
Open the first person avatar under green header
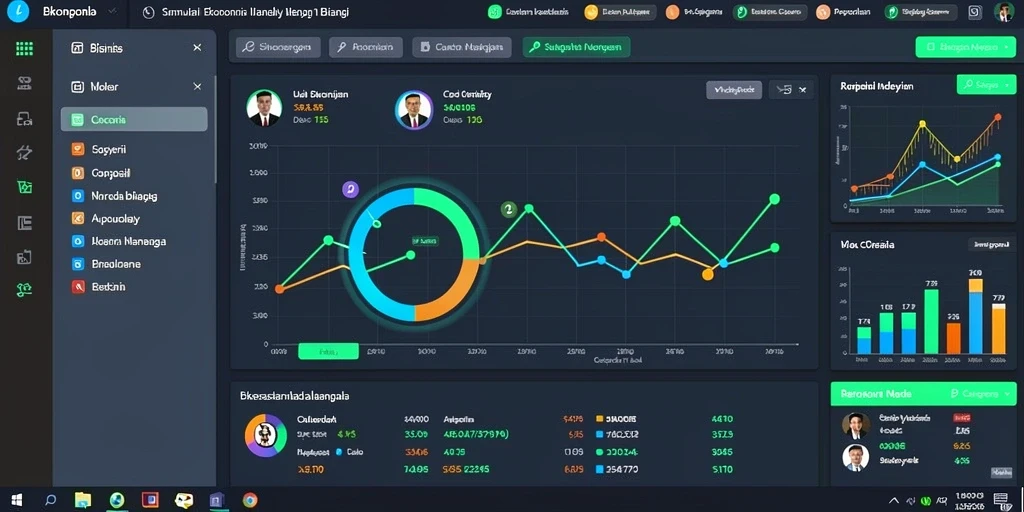856,426
